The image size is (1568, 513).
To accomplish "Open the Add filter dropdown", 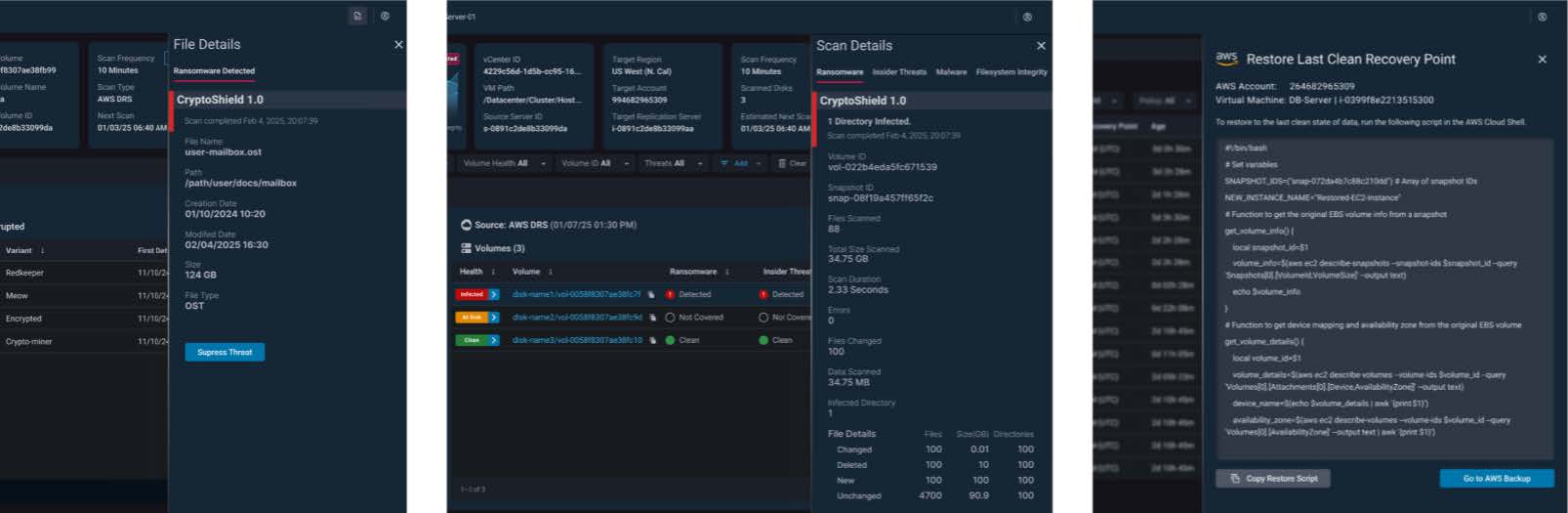I will click(740, 163).
